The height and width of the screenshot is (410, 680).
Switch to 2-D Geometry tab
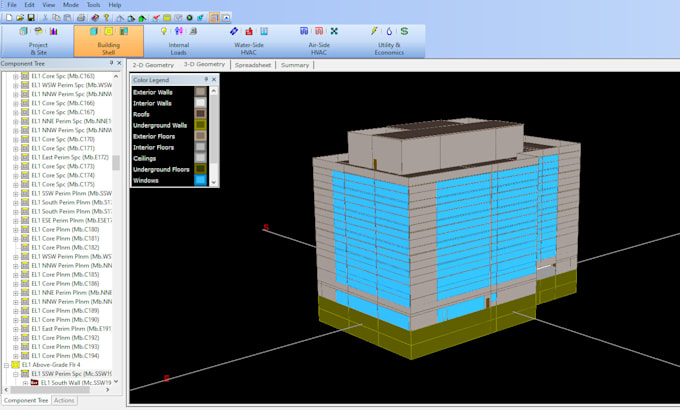(x=153, y=65)
